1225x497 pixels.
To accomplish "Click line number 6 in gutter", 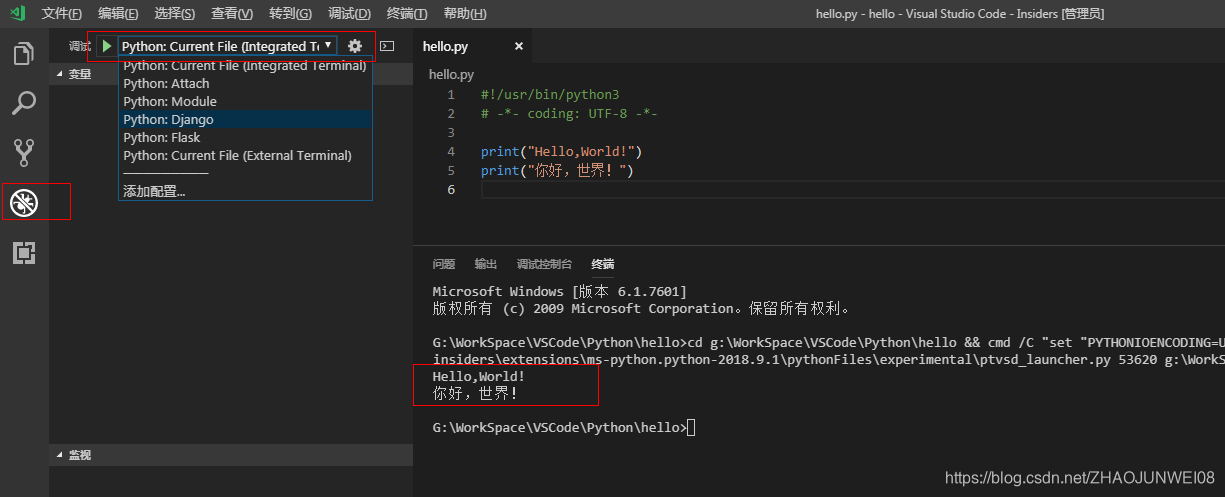I will [x=451, y=190].
